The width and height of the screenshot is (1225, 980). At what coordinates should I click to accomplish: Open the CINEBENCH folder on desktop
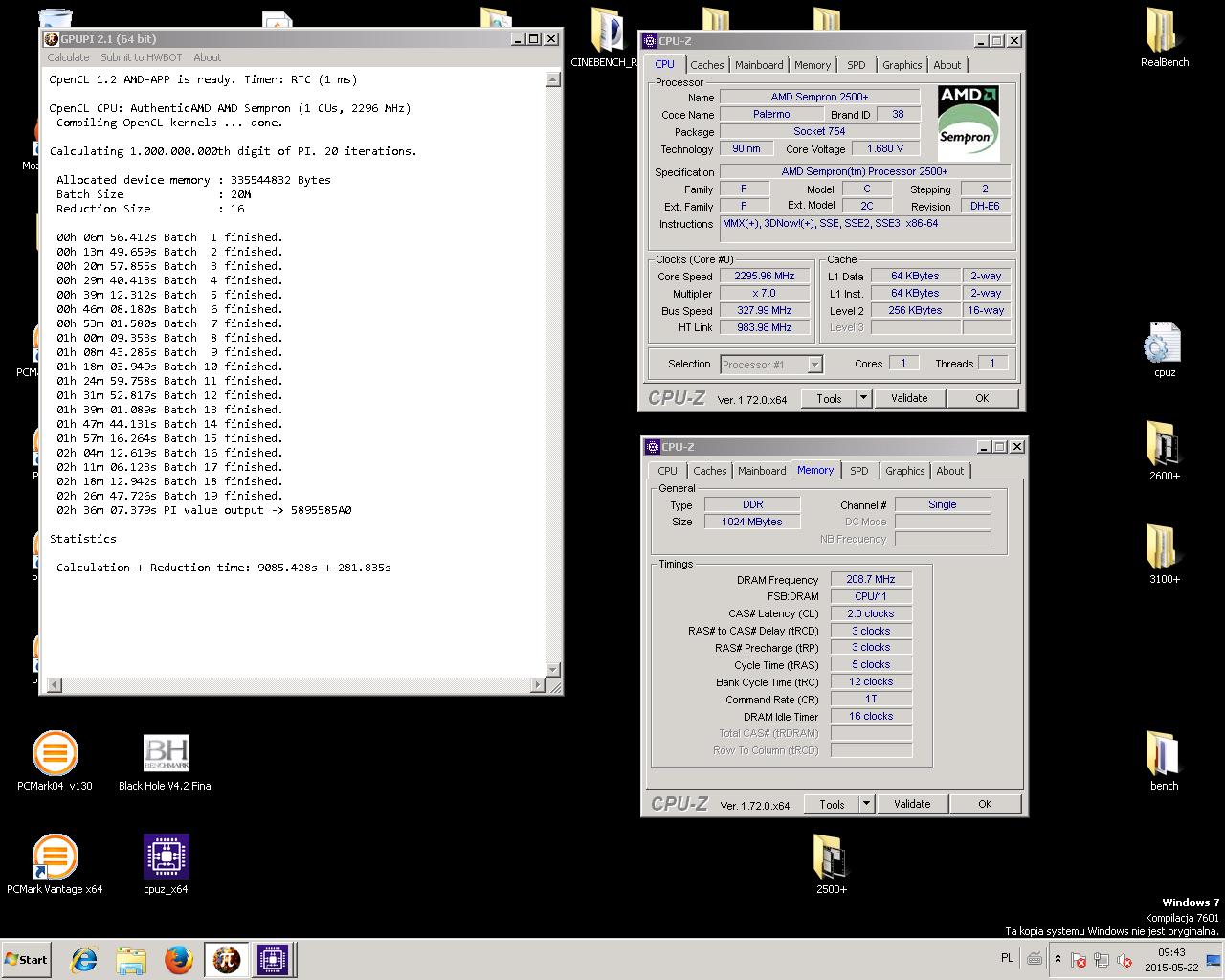point(605,38)
